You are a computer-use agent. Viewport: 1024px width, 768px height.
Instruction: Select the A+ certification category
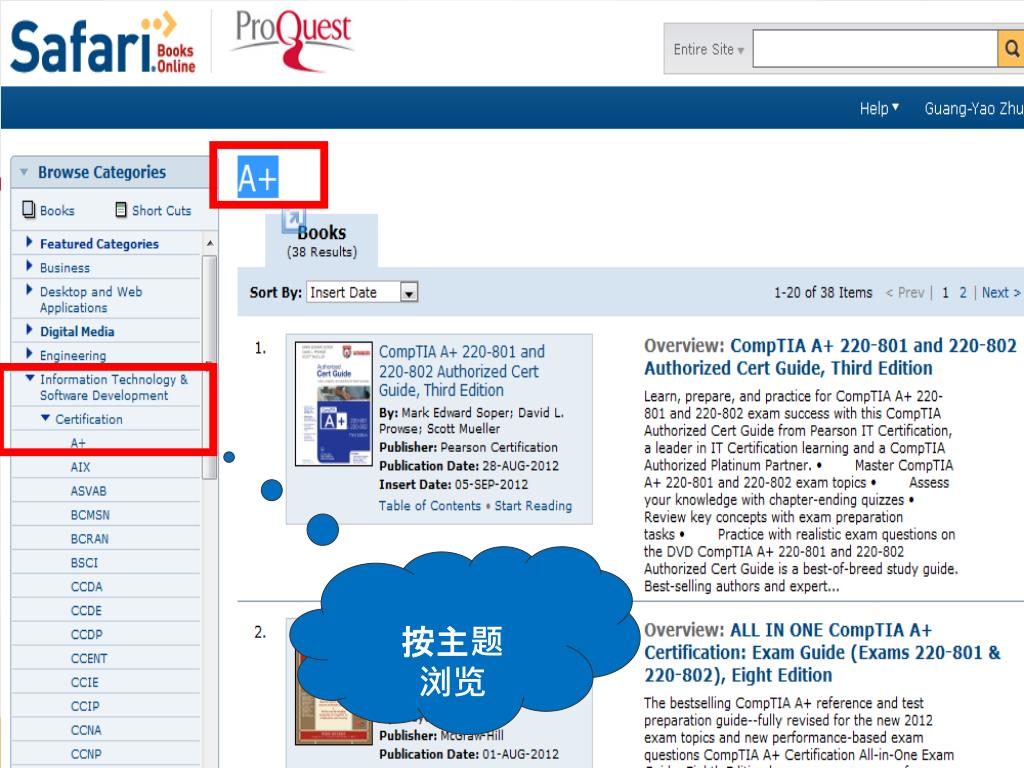pos(78,443)
